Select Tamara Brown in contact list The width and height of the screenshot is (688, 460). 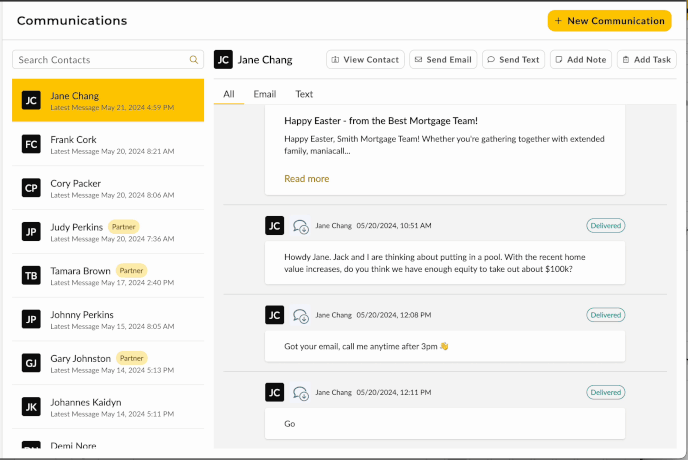click(x=108, y=276)
